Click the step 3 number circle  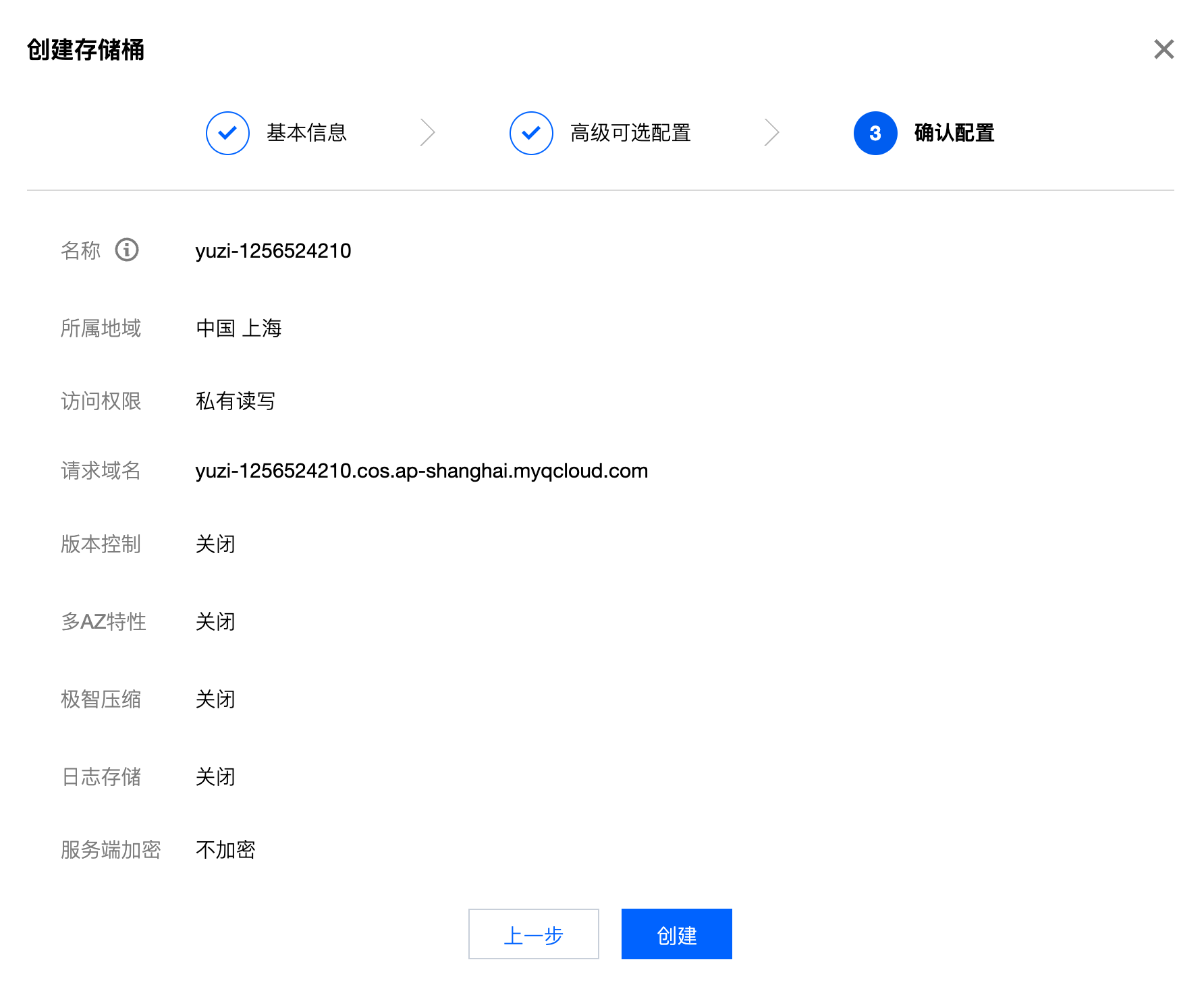875,133
